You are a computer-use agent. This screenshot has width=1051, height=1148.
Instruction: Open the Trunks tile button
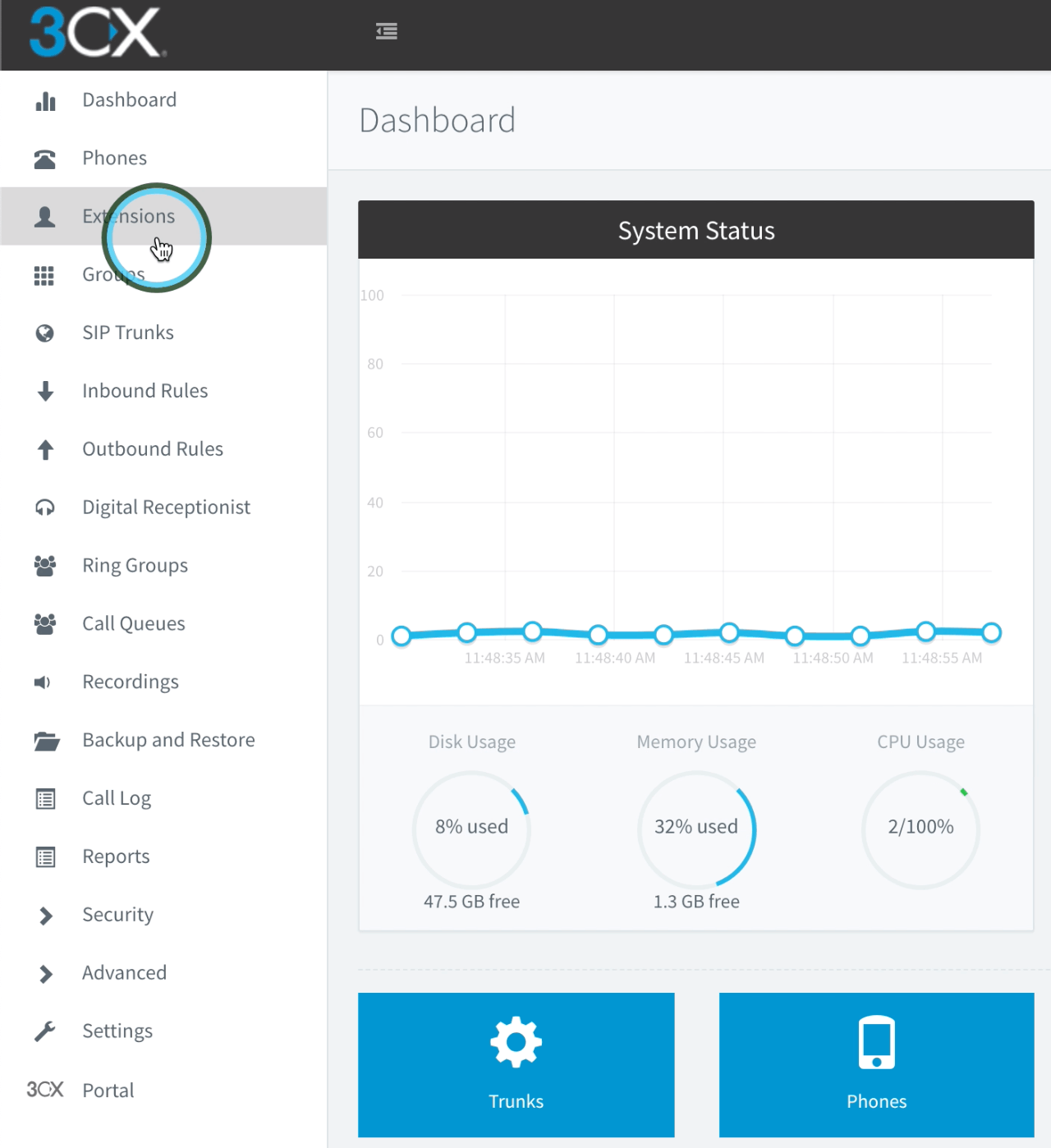pos(516,1064)
